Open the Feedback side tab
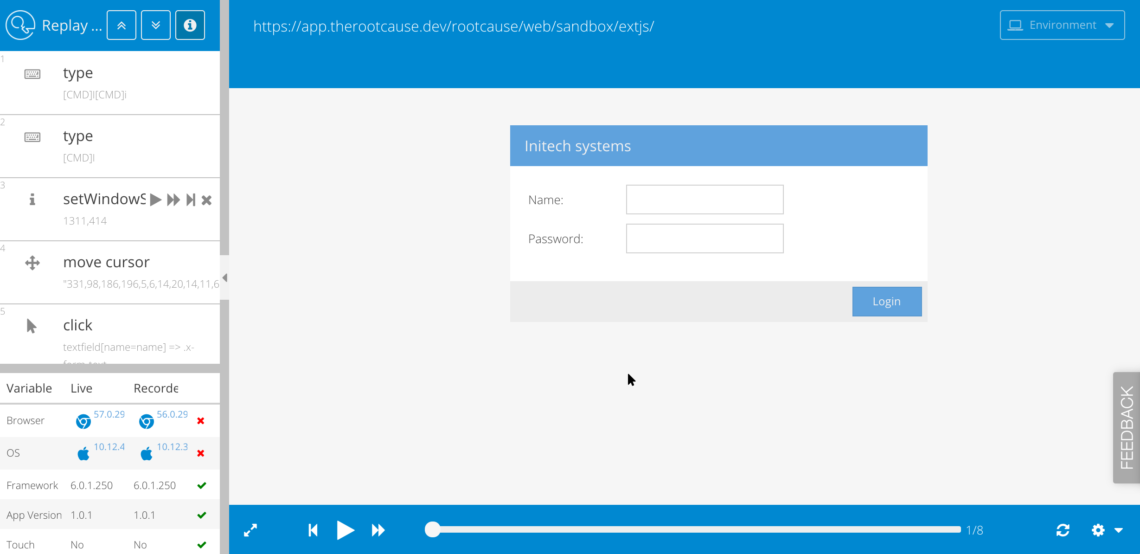The height and width of the screenshot is (554, 1140). pyautogui.click(x=1126, y=428)
